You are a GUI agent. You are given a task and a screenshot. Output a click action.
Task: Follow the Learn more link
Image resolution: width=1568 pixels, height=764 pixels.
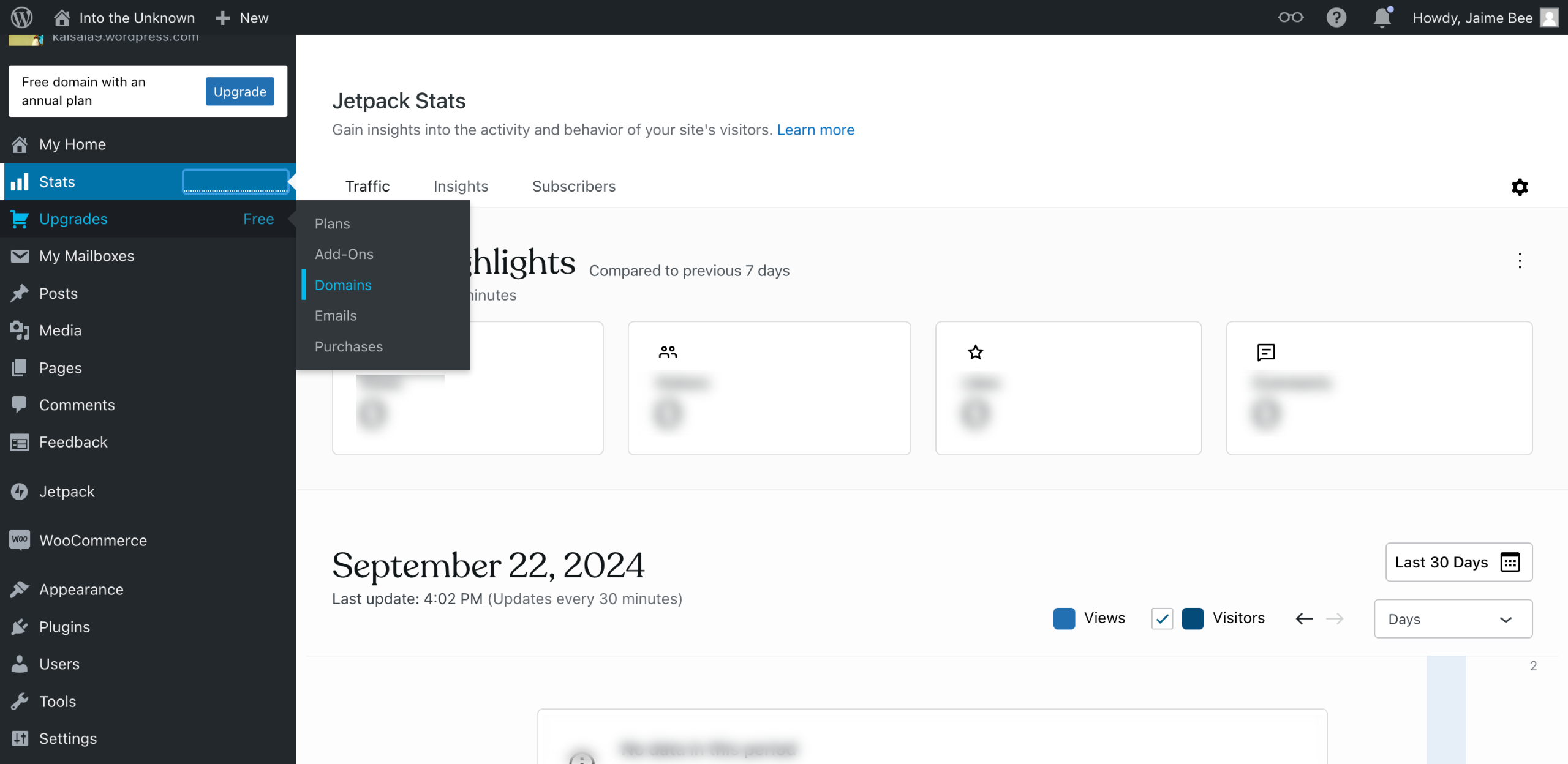815,130
